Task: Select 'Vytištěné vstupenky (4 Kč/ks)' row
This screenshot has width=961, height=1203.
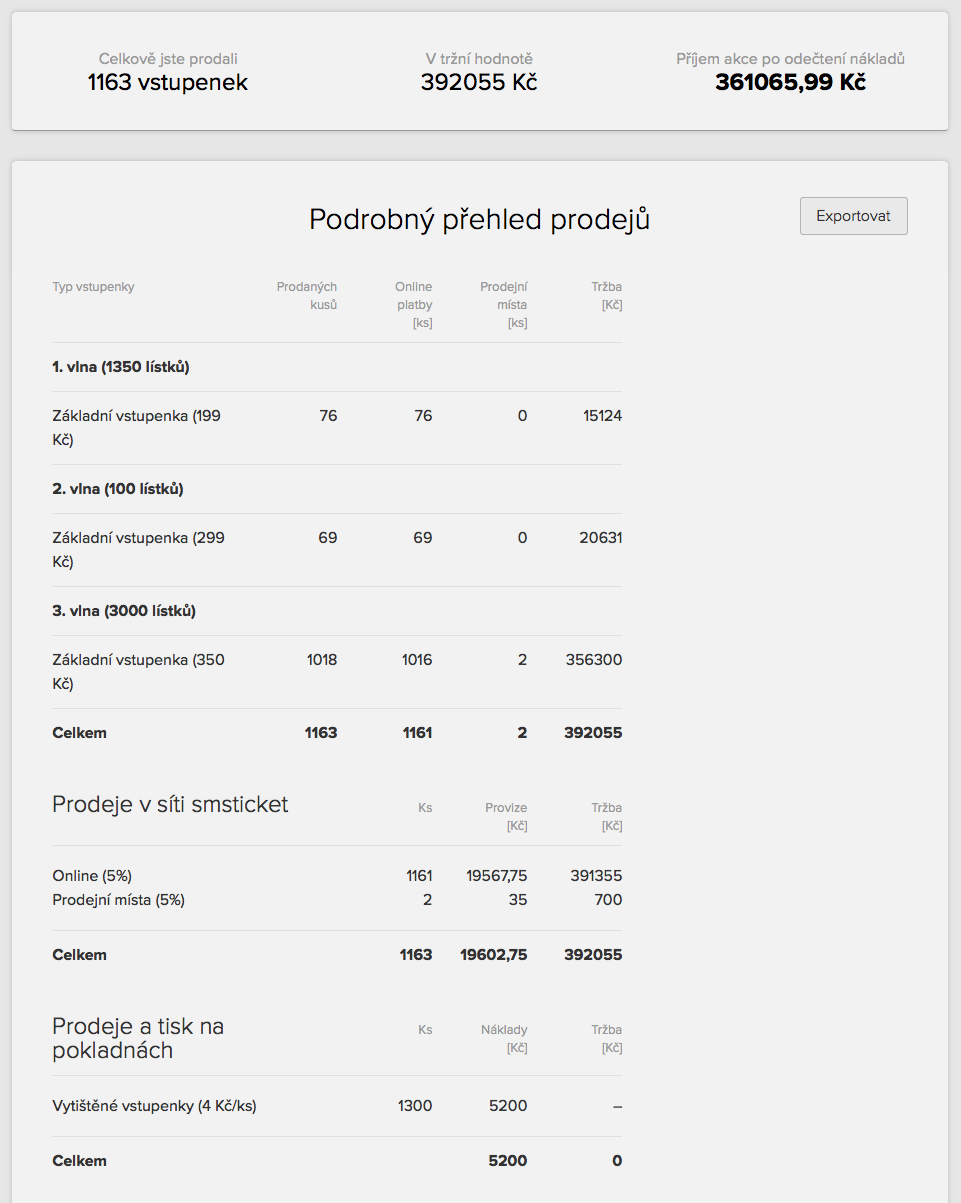Action: (154, 1106)
